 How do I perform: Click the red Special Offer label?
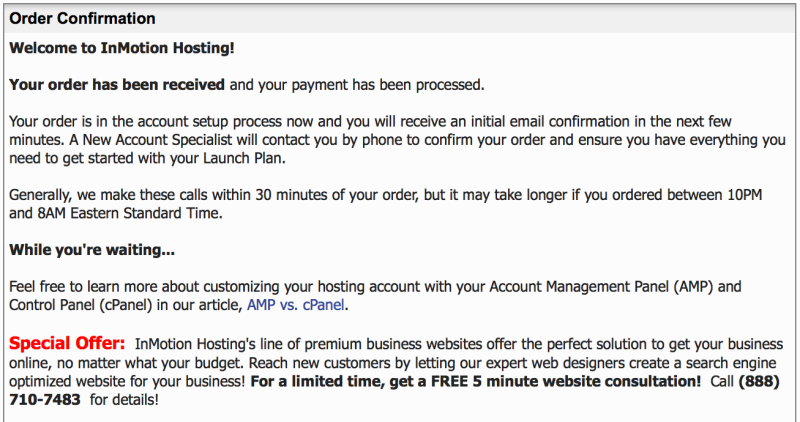pos(67,343)
